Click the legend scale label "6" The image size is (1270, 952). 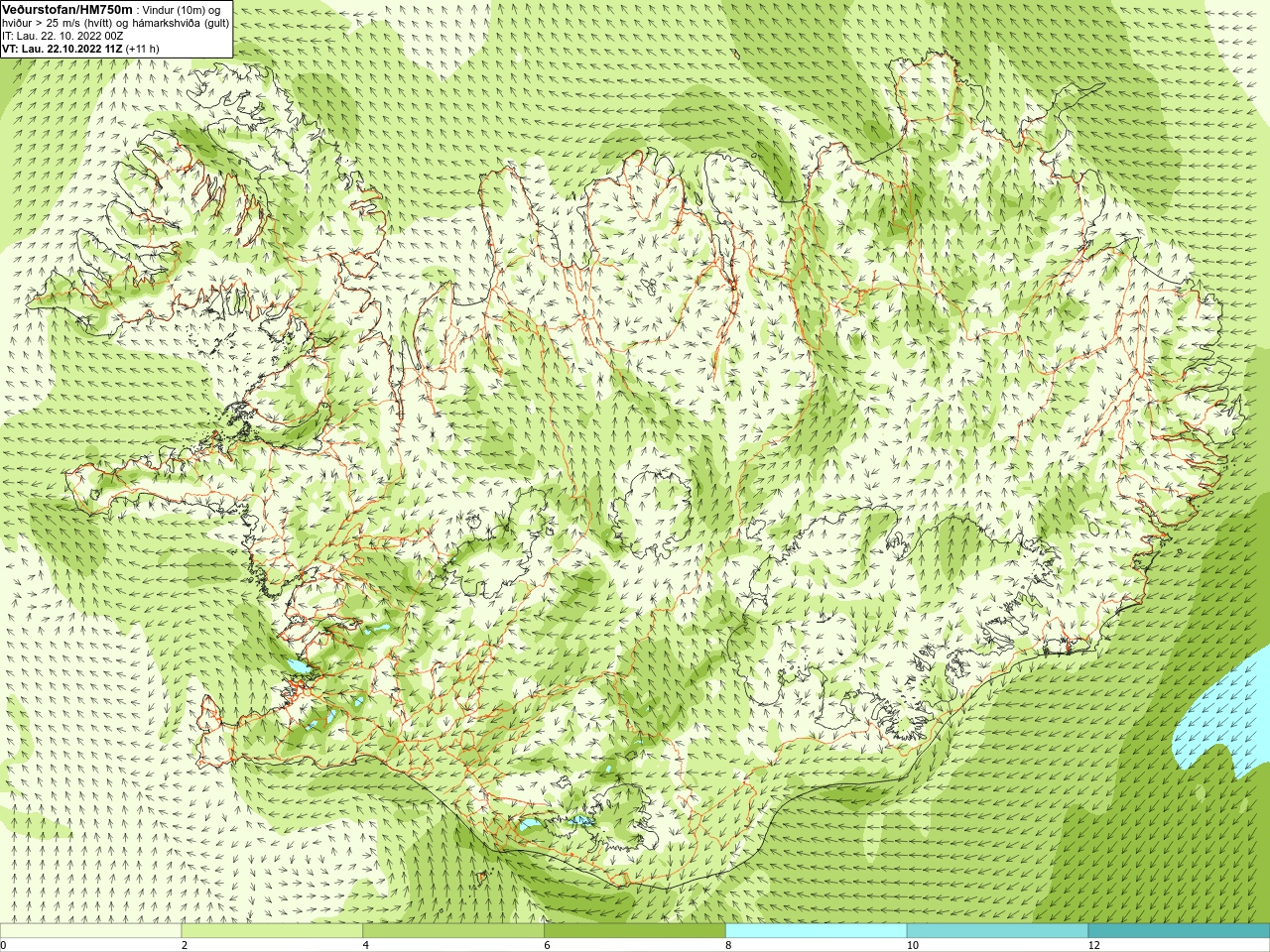pos(547,945)
